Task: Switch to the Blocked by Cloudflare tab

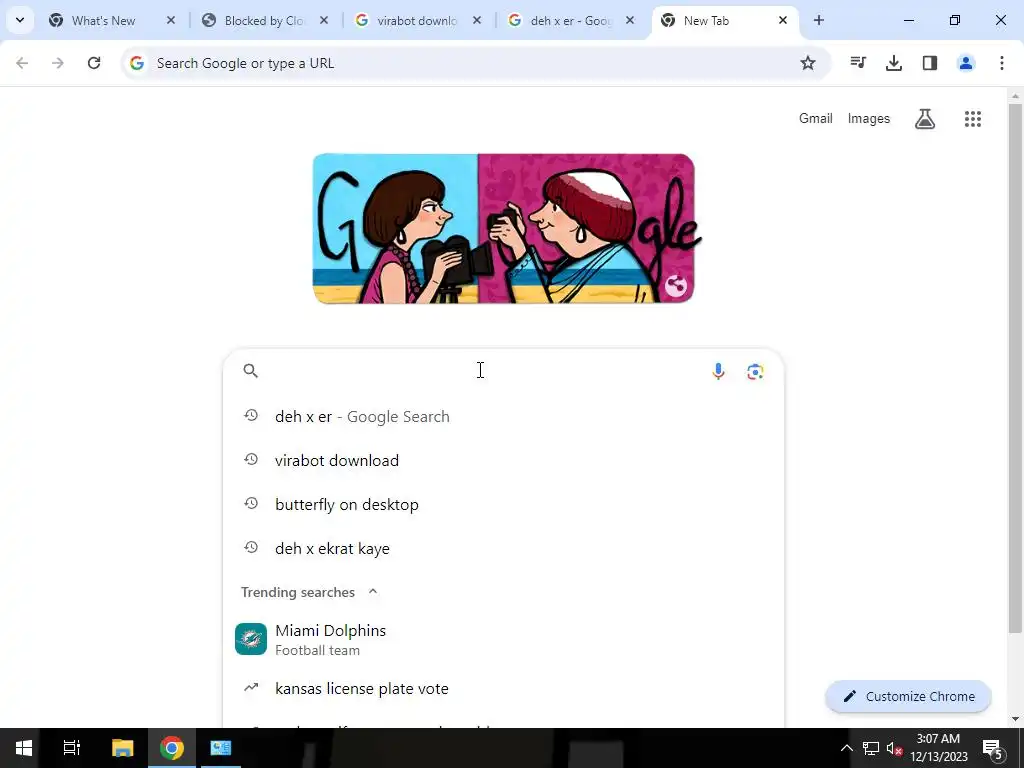Action: tap(265, 21)
